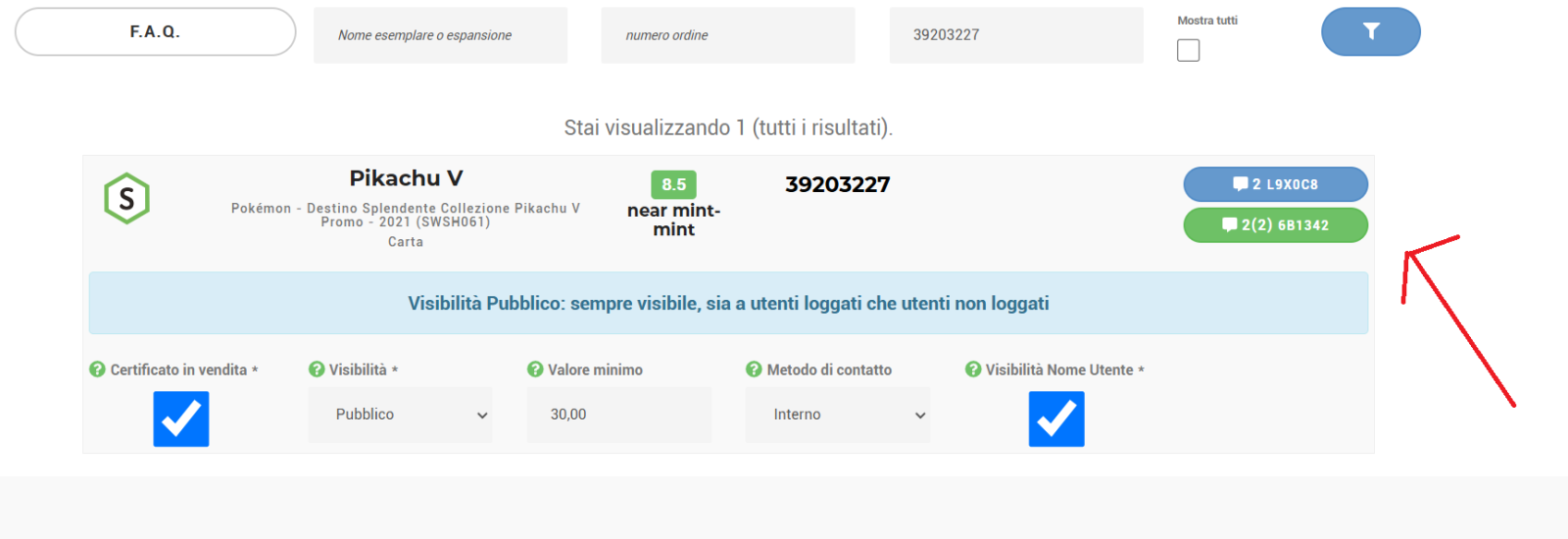Open the Visibilità dropdown set to Pubblico

400,415
